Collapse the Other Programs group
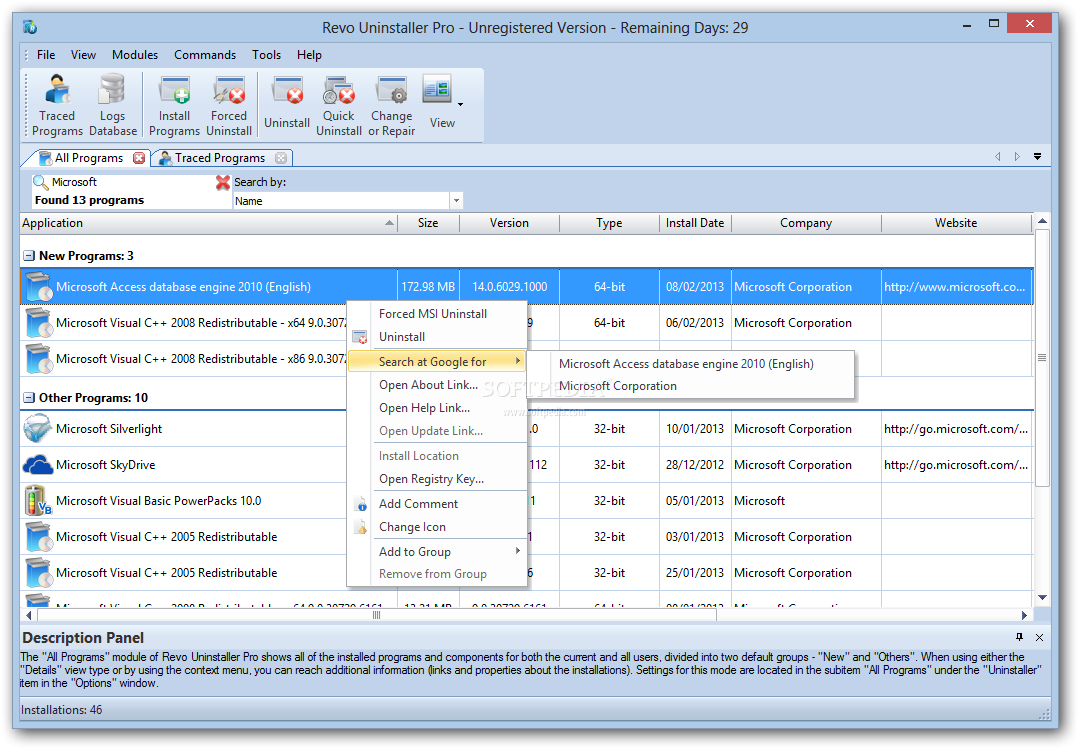The image size is (1079, 749). [29, 398]
